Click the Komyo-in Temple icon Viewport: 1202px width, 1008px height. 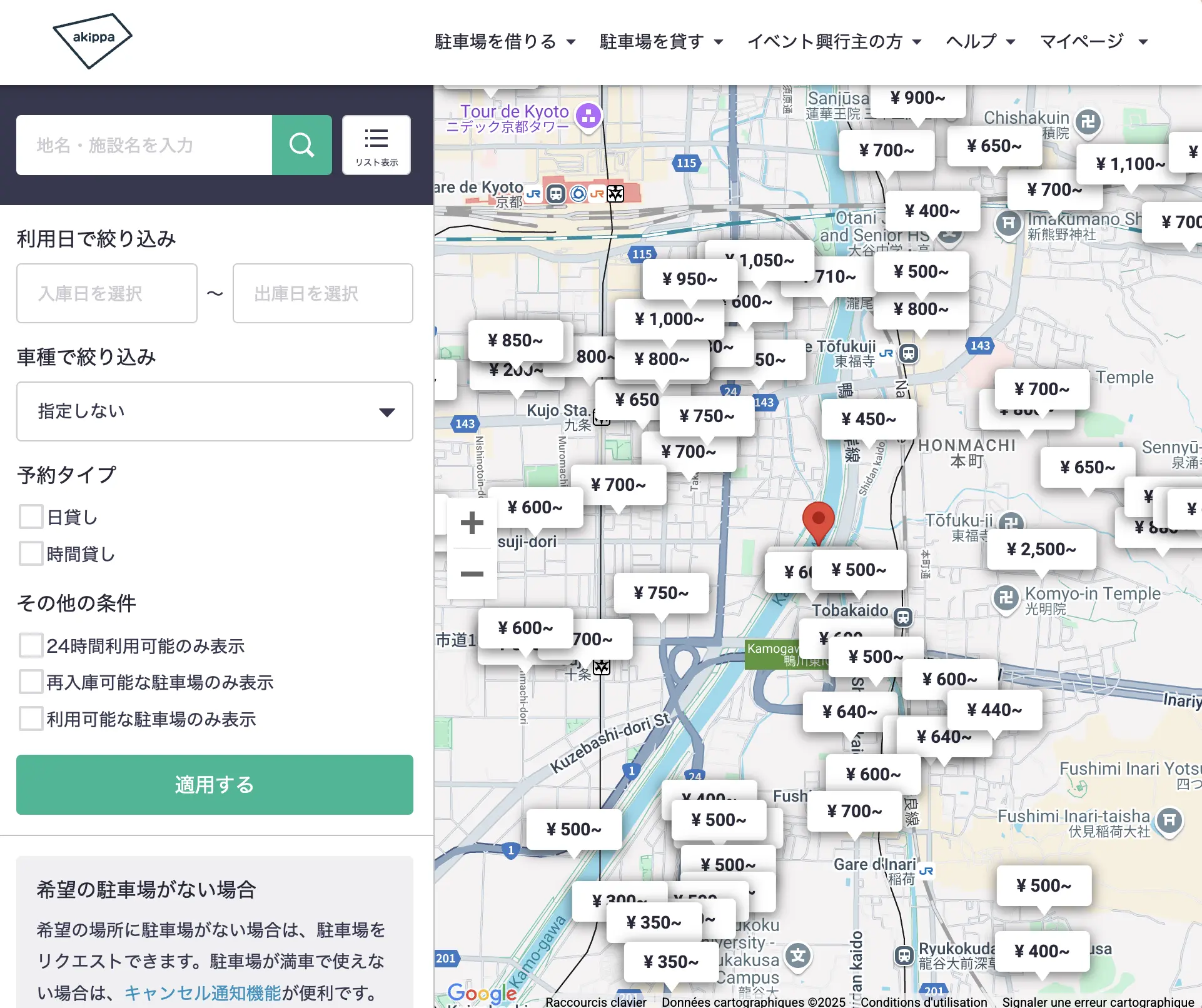(x=1006, y=598)
